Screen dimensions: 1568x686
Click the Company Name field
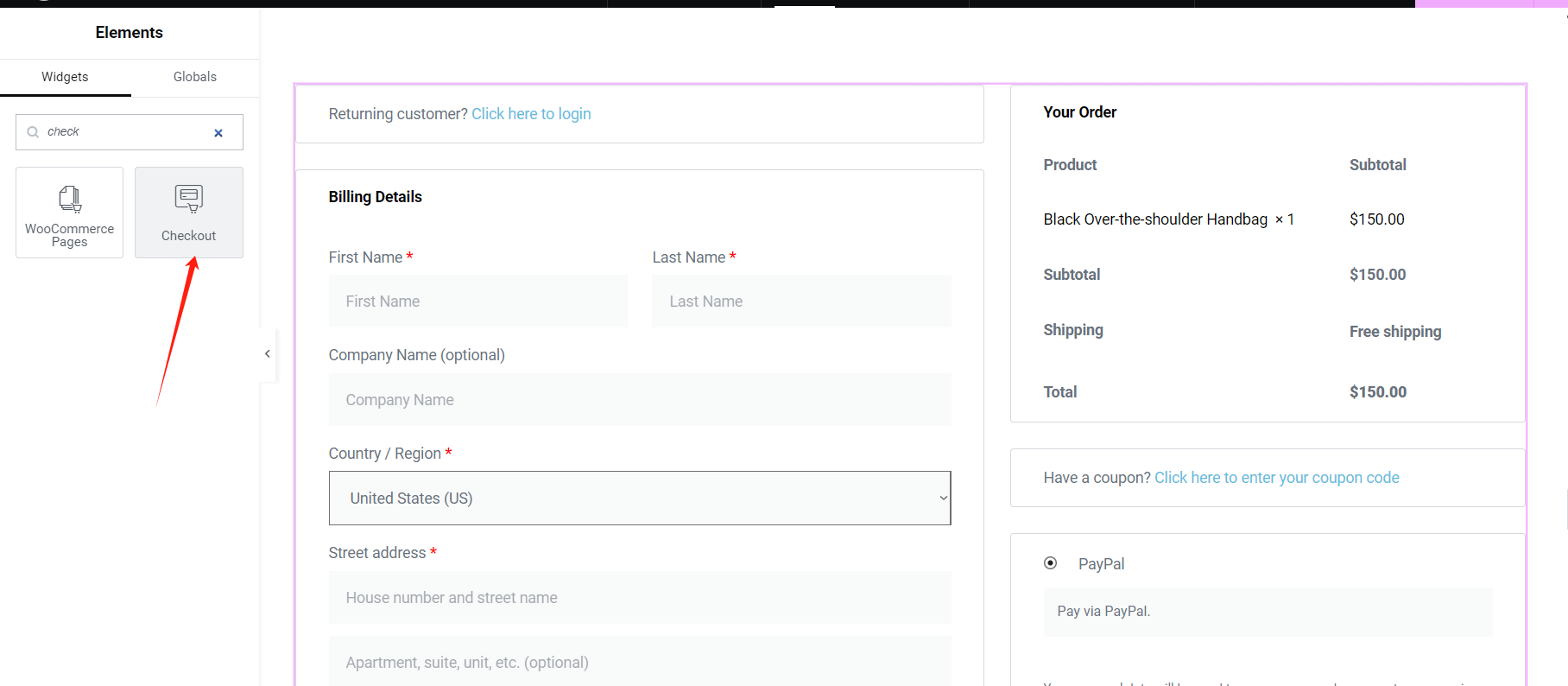pos(639,399)
